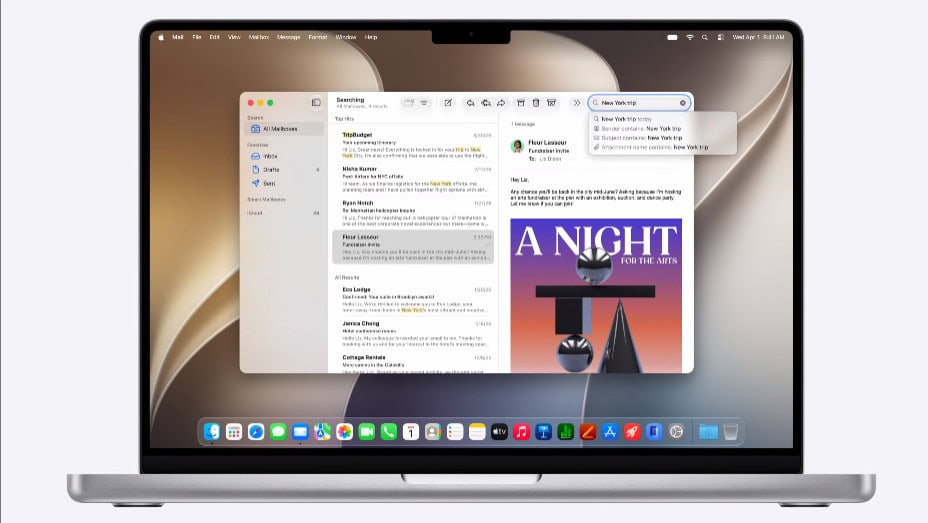Viewport: 928px width, 523px height.
Task: Open the App Store from the Dock
Action: (610, 432)
